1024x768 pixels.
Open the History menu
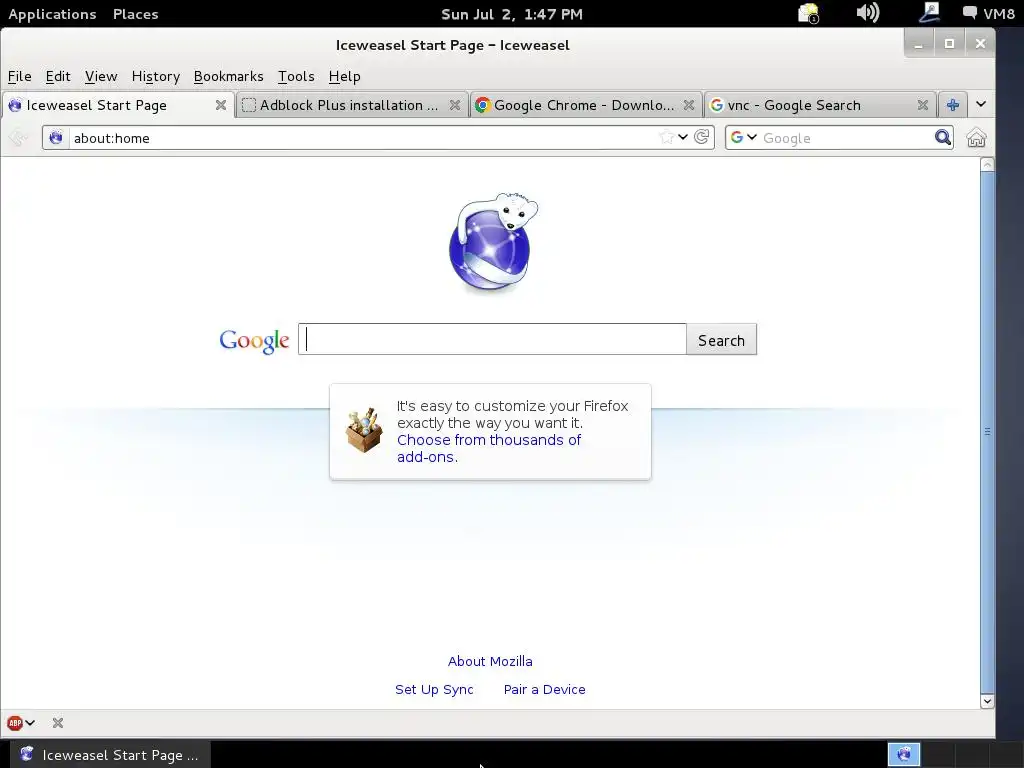[x=155, y=76]
